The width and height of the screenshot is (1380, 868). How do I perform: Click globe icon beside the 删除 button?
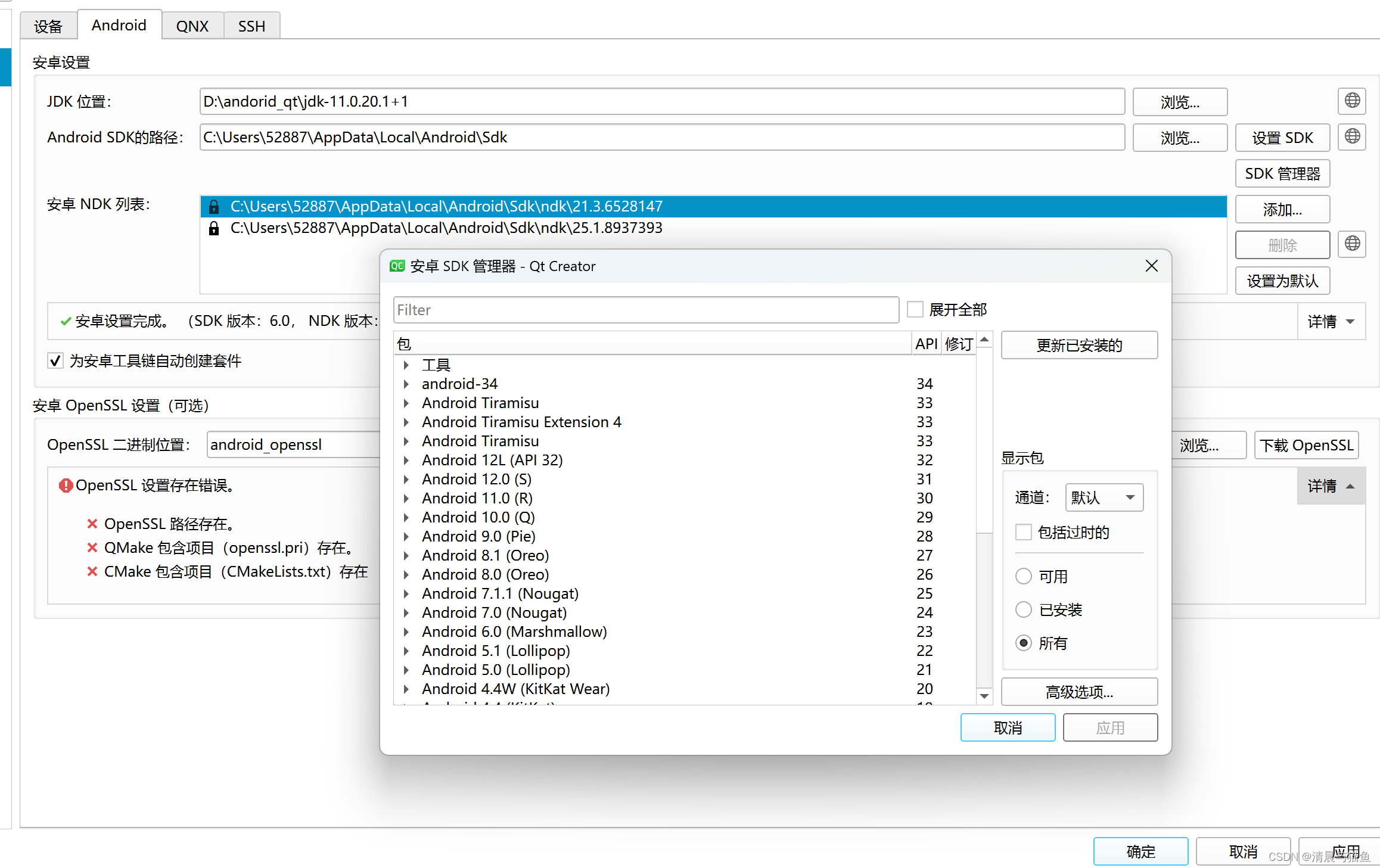pyautogui.click(x=1352, y=244)
